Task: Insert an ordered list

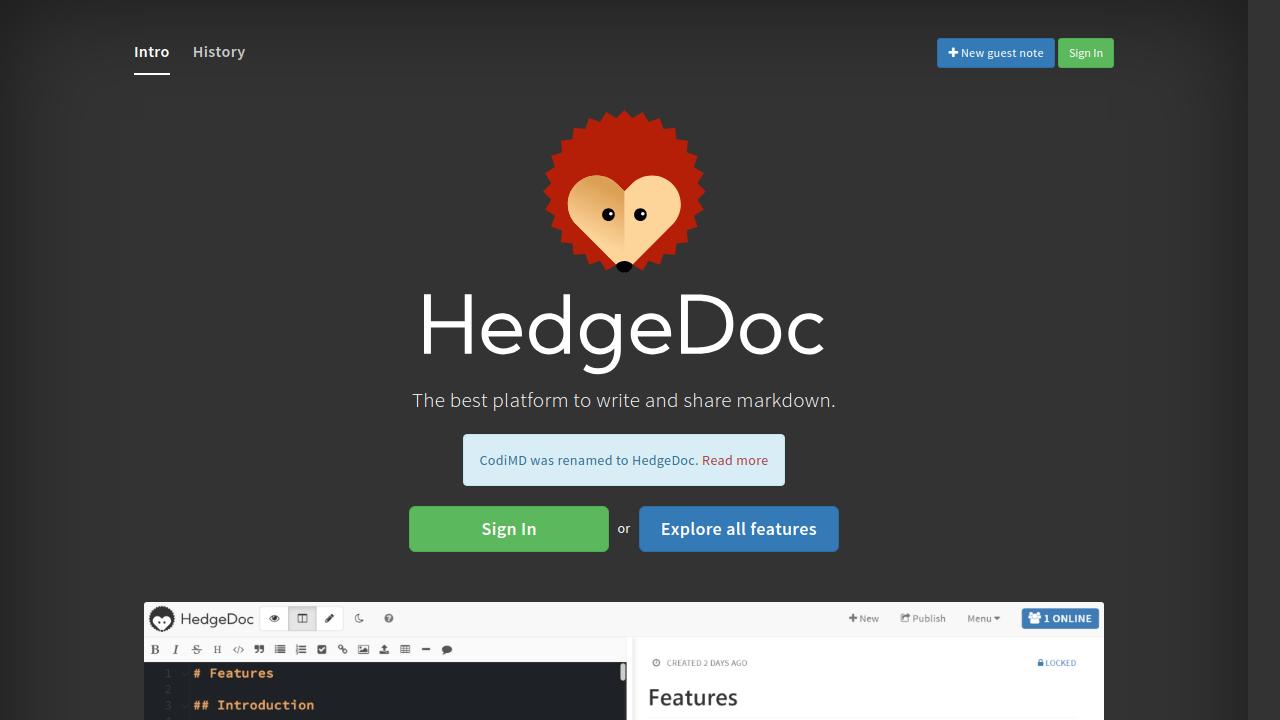Action: click(301, 649)
